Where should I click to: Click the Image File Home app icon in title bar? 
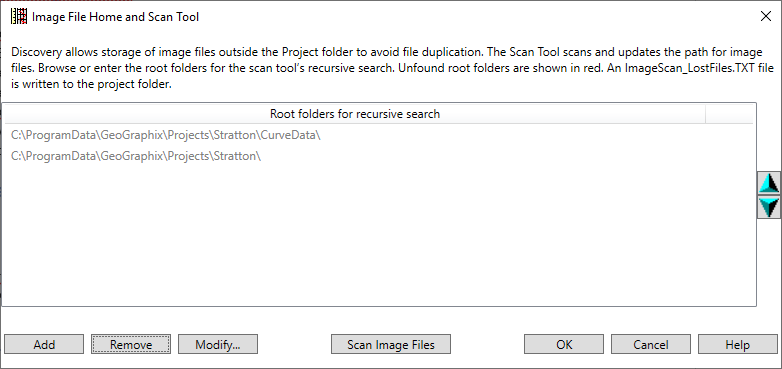click(x=19, y=16)
